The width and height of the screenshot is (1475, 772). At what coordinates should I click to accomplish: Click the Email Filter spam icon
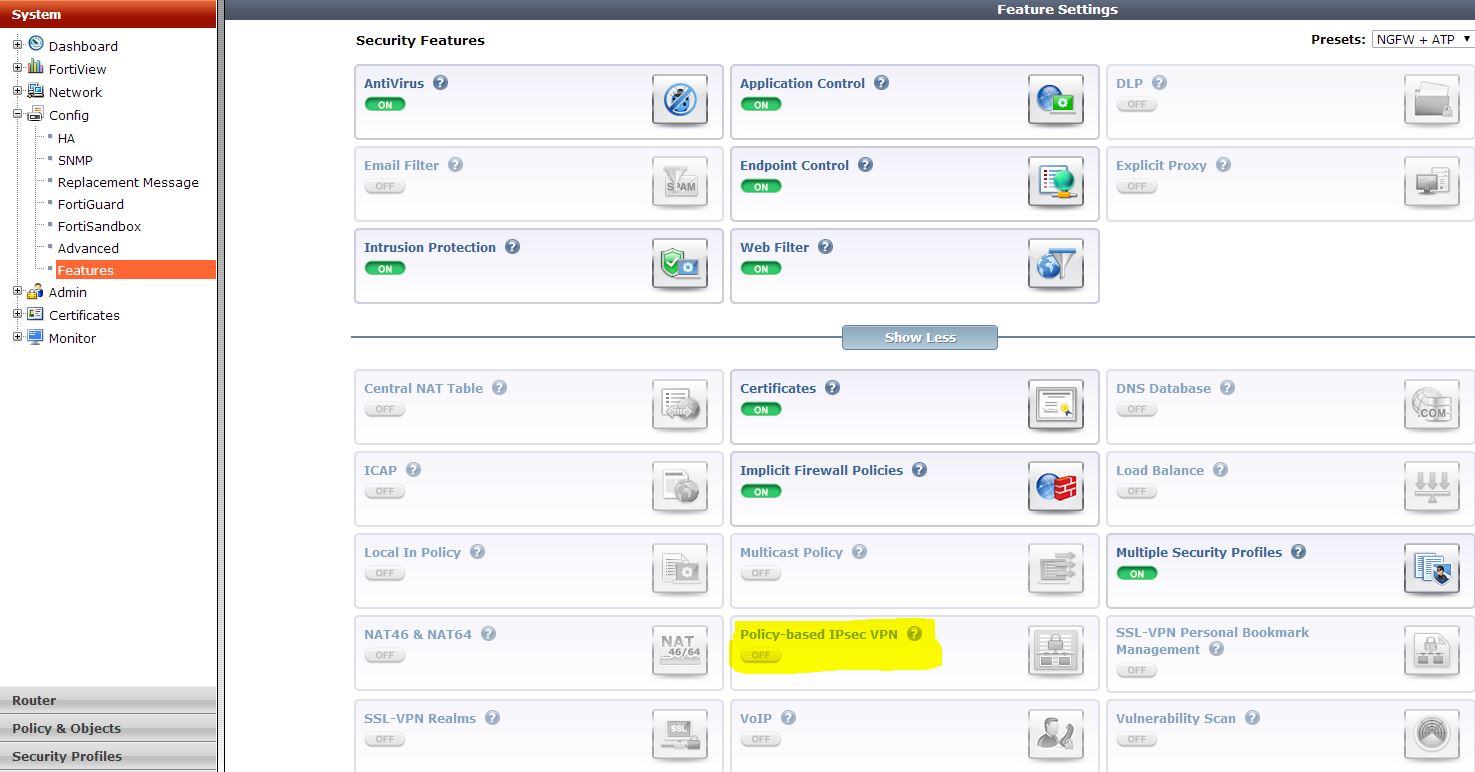(x=680, y=182)
